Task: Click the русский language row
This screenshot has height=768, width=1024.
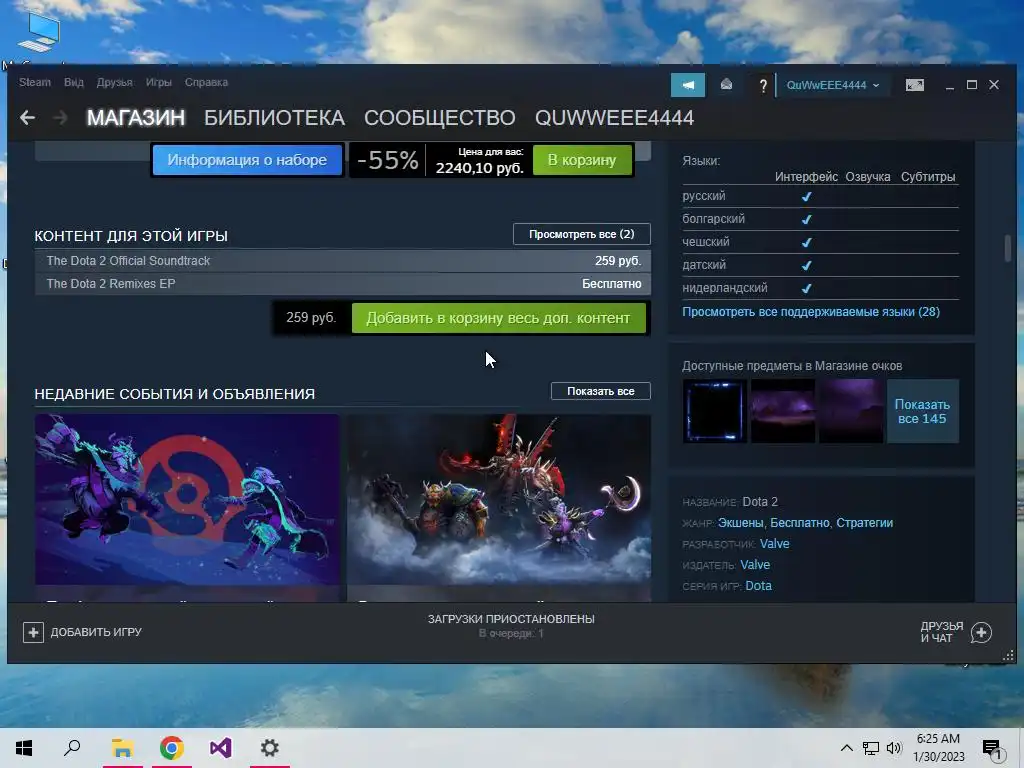Action: pos(820,196)
